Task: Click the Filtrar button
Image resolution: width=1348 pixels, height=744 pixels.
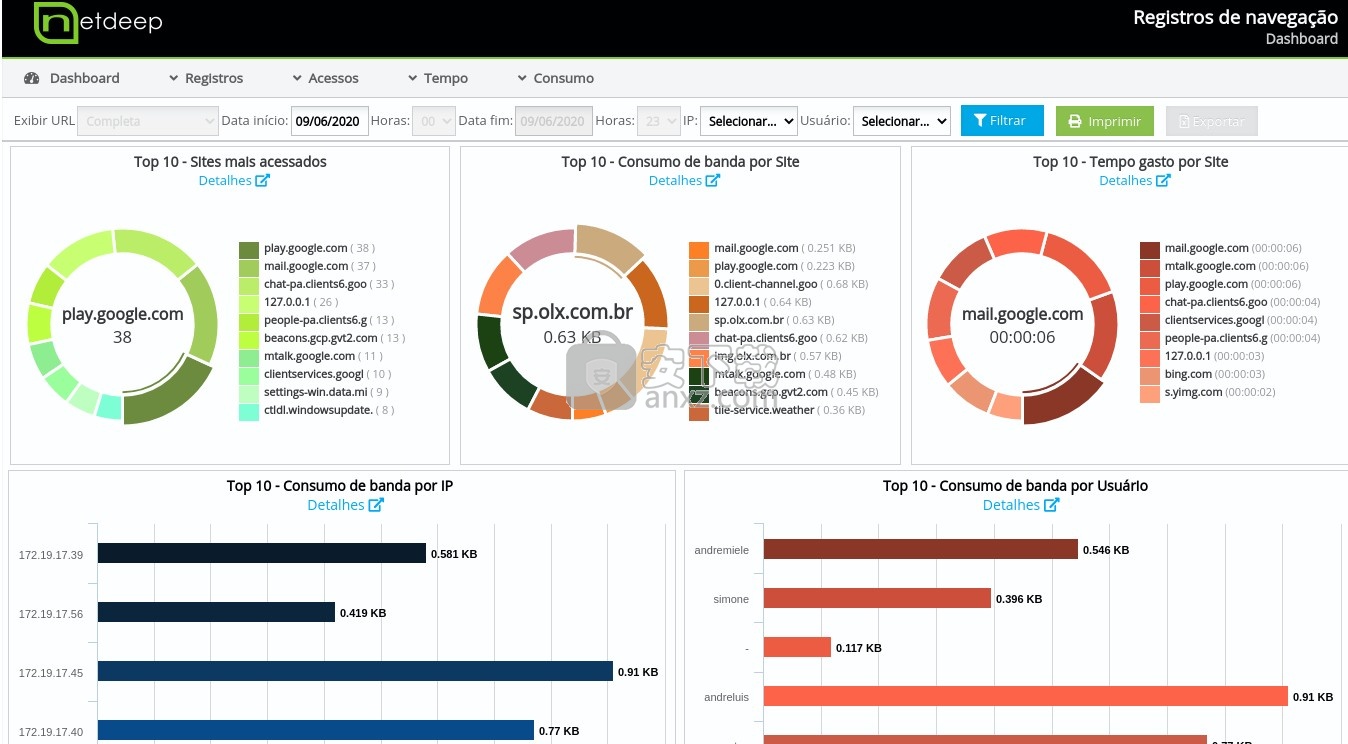Action: 1002,120
